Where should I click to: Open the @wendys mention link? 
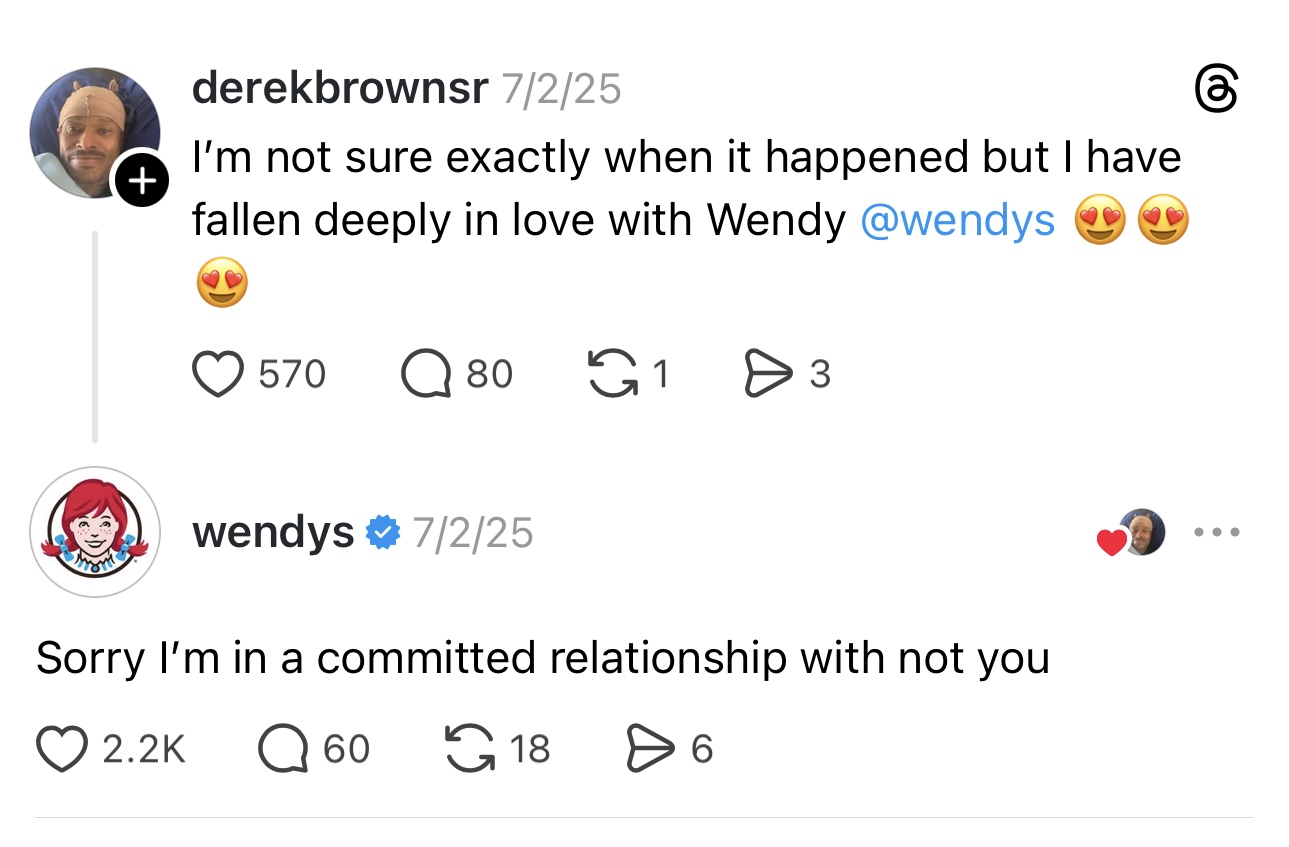tap(957, 221)
